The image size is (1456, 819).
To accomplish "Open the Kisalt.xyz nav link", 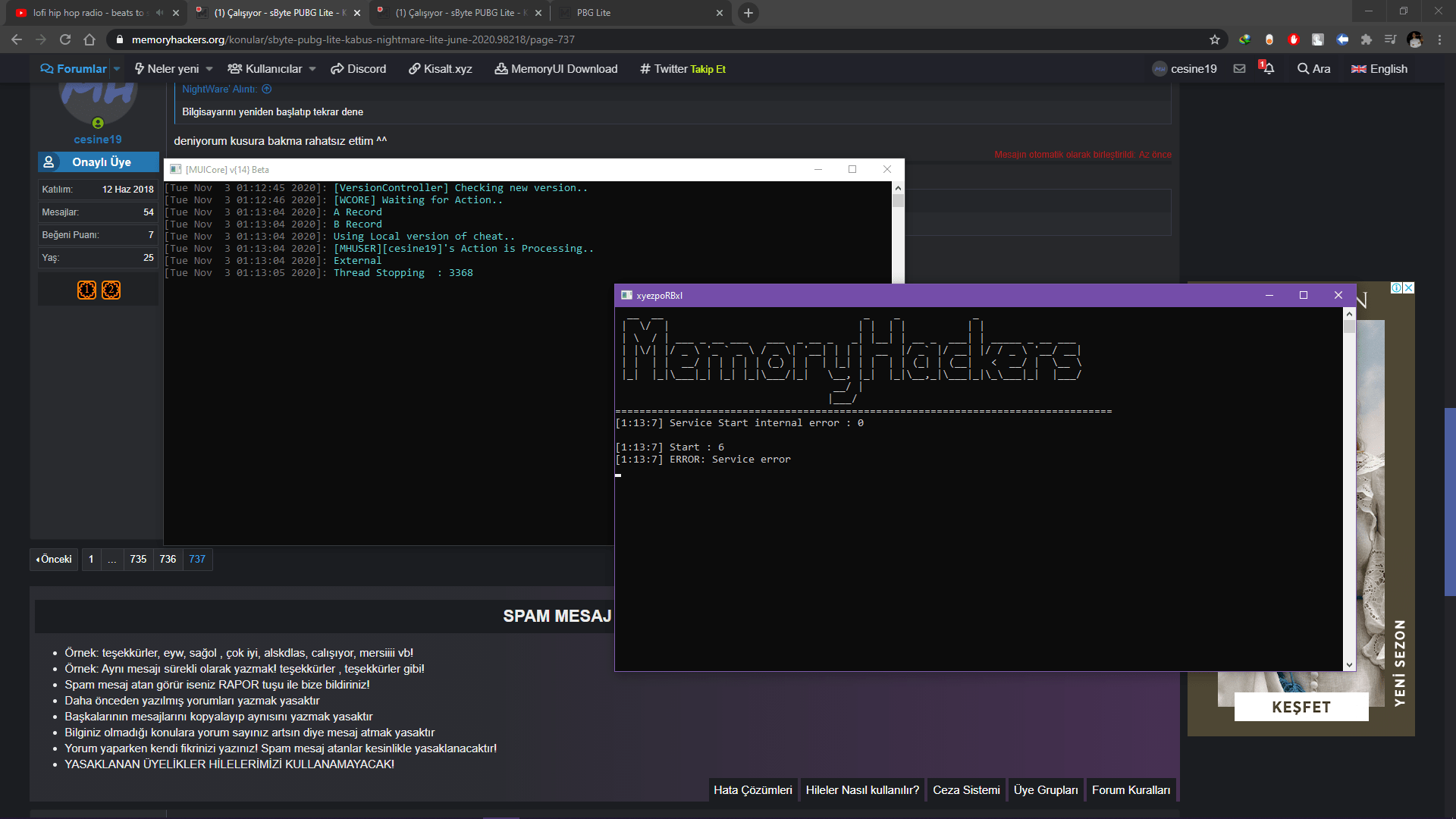I will click(441, 69).
